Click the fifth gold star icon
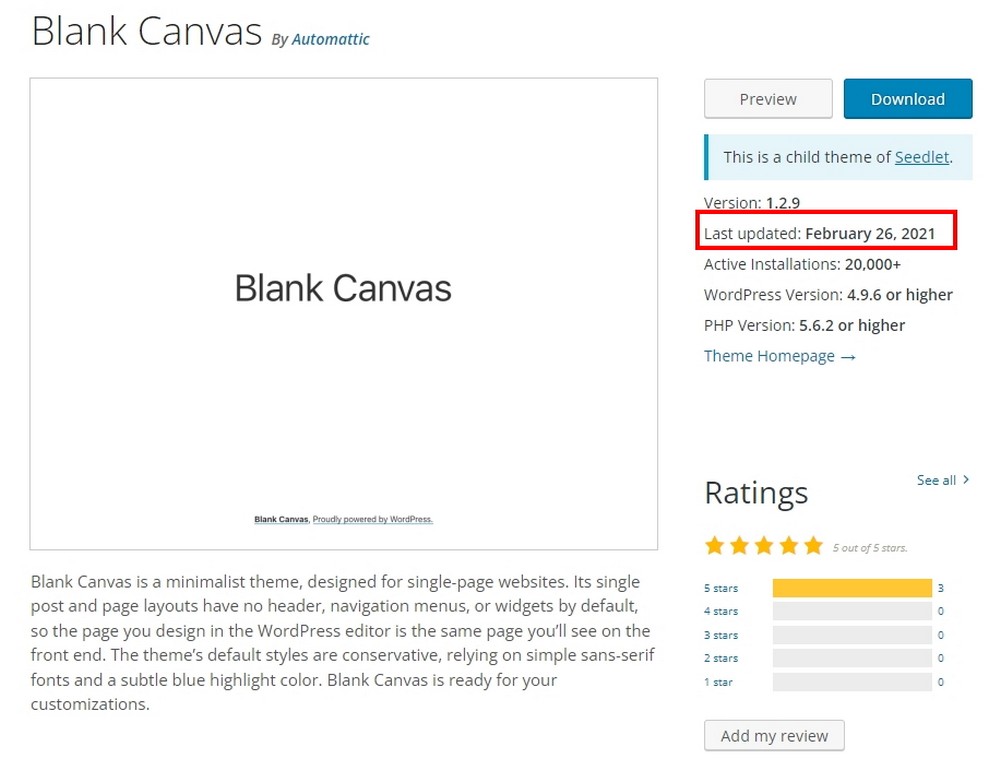The height and width of the screenshot is (758, 1000). coord(813,546)
